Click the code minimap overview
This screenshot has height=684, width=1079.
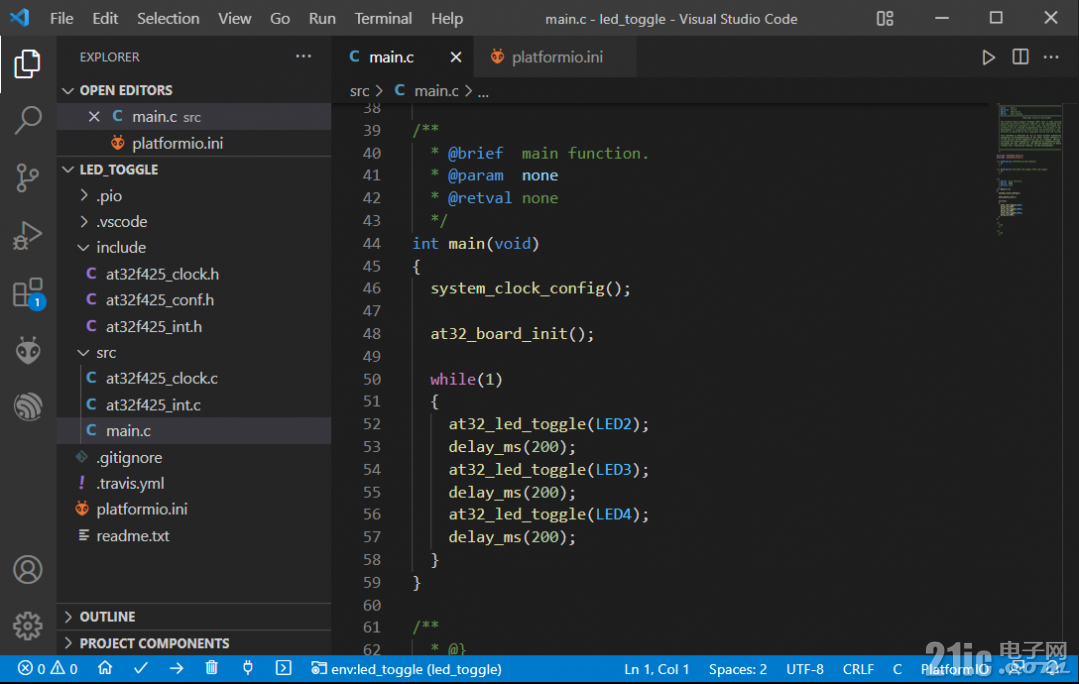coord(1029,170)
